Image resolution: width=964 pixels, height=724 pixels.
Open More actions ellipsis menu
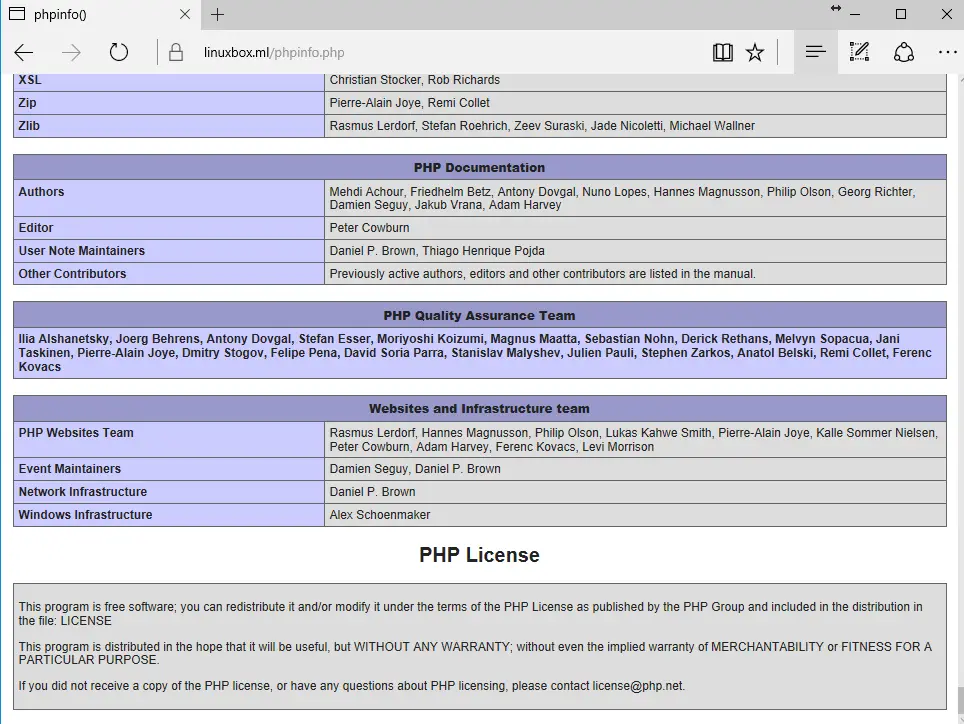pyautogui.click(x=948, y=53)
